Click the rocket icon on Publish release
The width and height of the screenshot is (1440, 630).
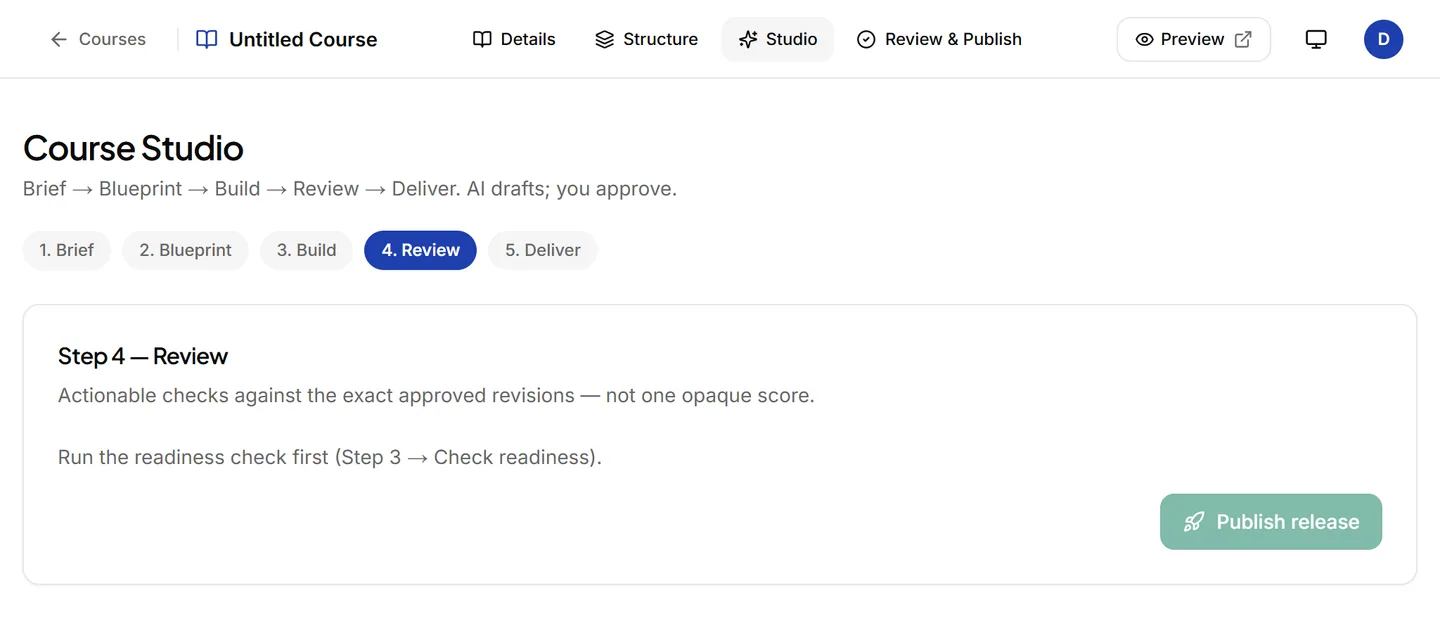coord(1194,521)
